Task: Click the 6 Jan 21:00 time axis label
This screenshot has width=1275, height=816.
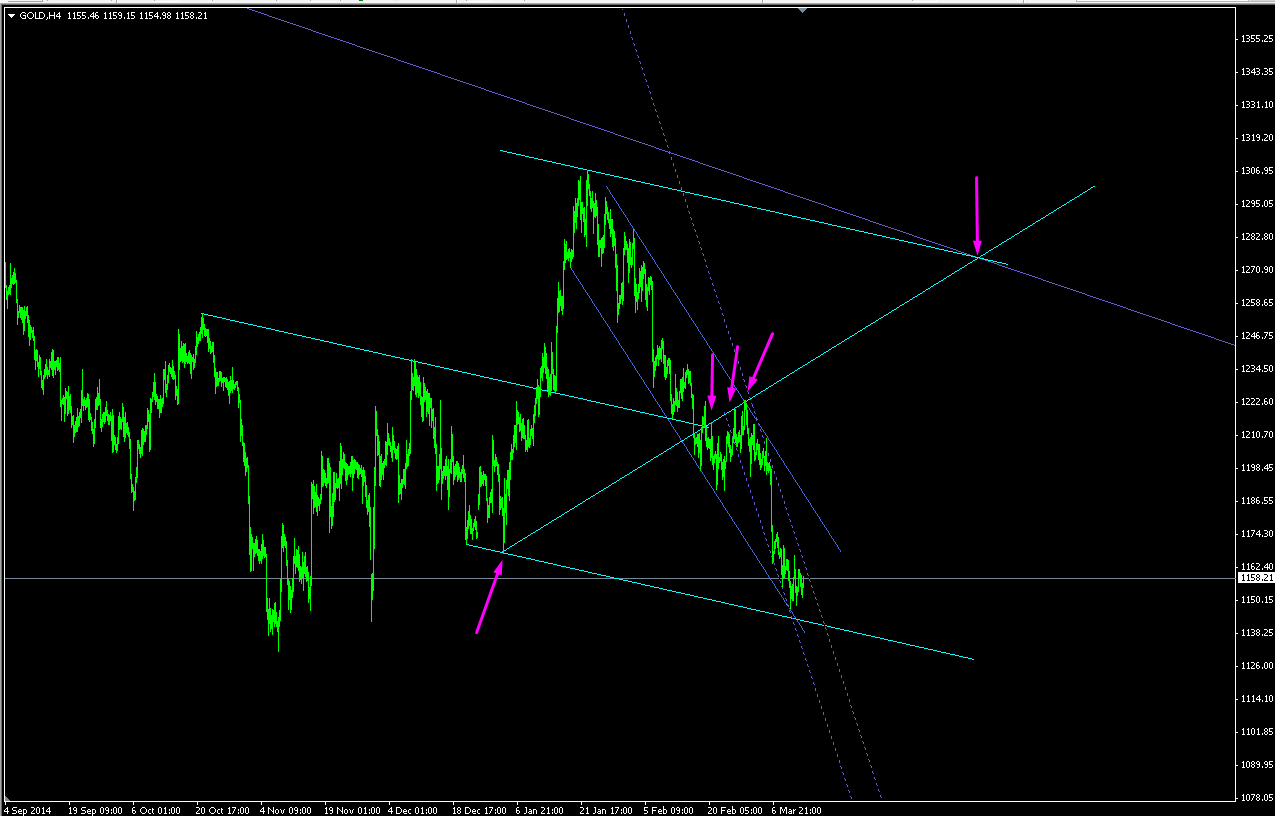Action: tap(541, 810)
